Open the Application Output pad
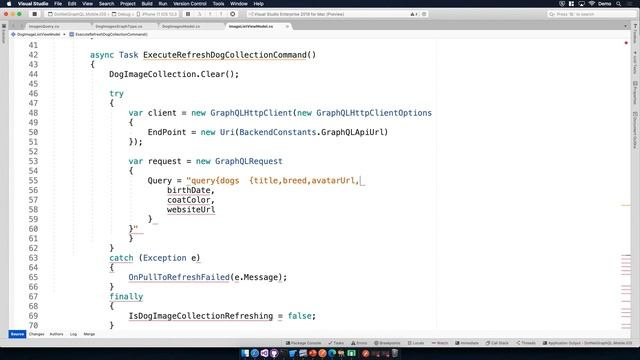The image size is (640, 360). coord(587,343)
